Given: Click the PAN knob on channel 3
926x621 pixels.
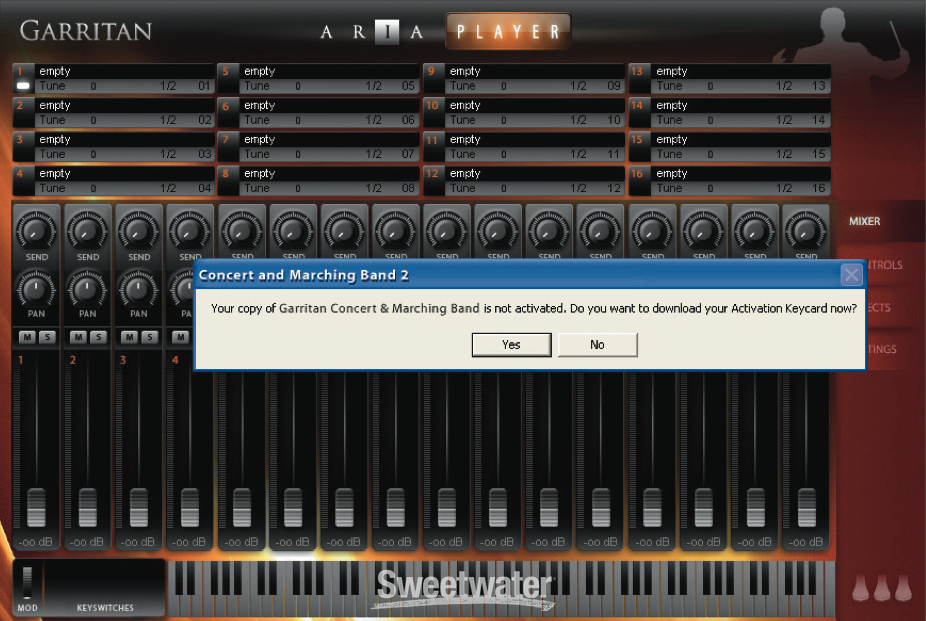Looking at the screenshot, I should click(139, 290).
